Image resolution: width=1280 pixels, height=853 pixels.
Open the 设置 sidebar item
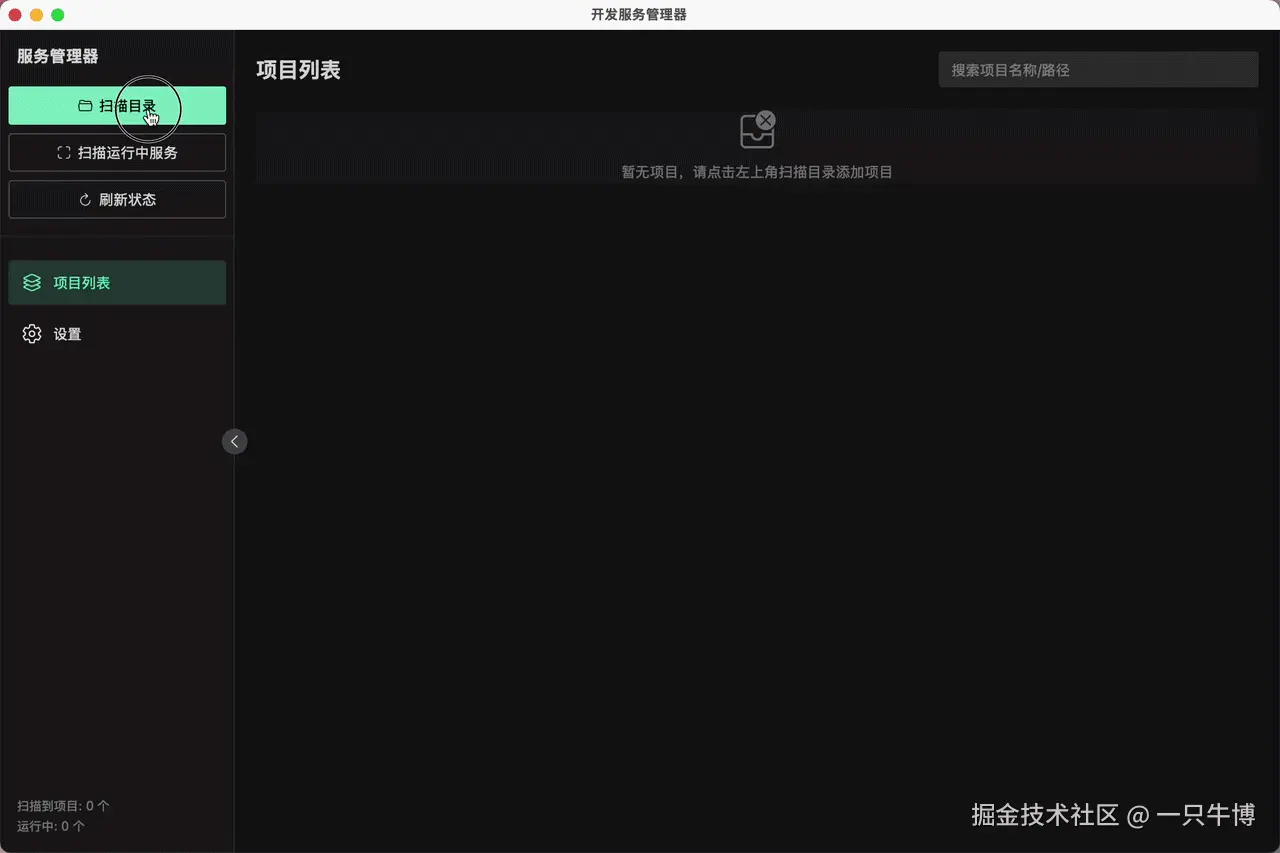tap(117, 334)
